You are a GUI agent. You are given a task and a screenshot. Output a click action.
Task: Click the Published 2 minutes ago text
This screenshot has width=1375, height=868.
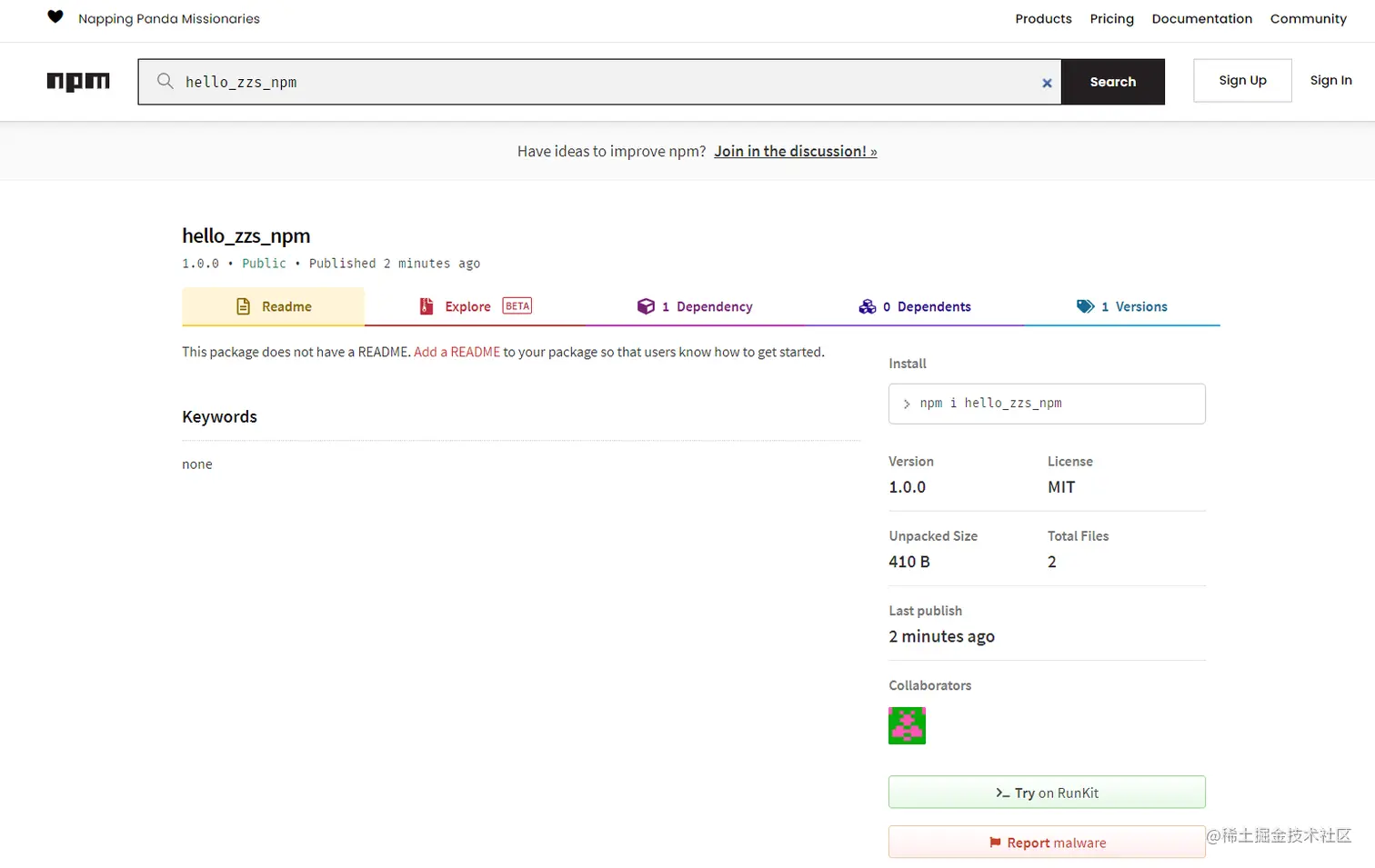point(395,264)
